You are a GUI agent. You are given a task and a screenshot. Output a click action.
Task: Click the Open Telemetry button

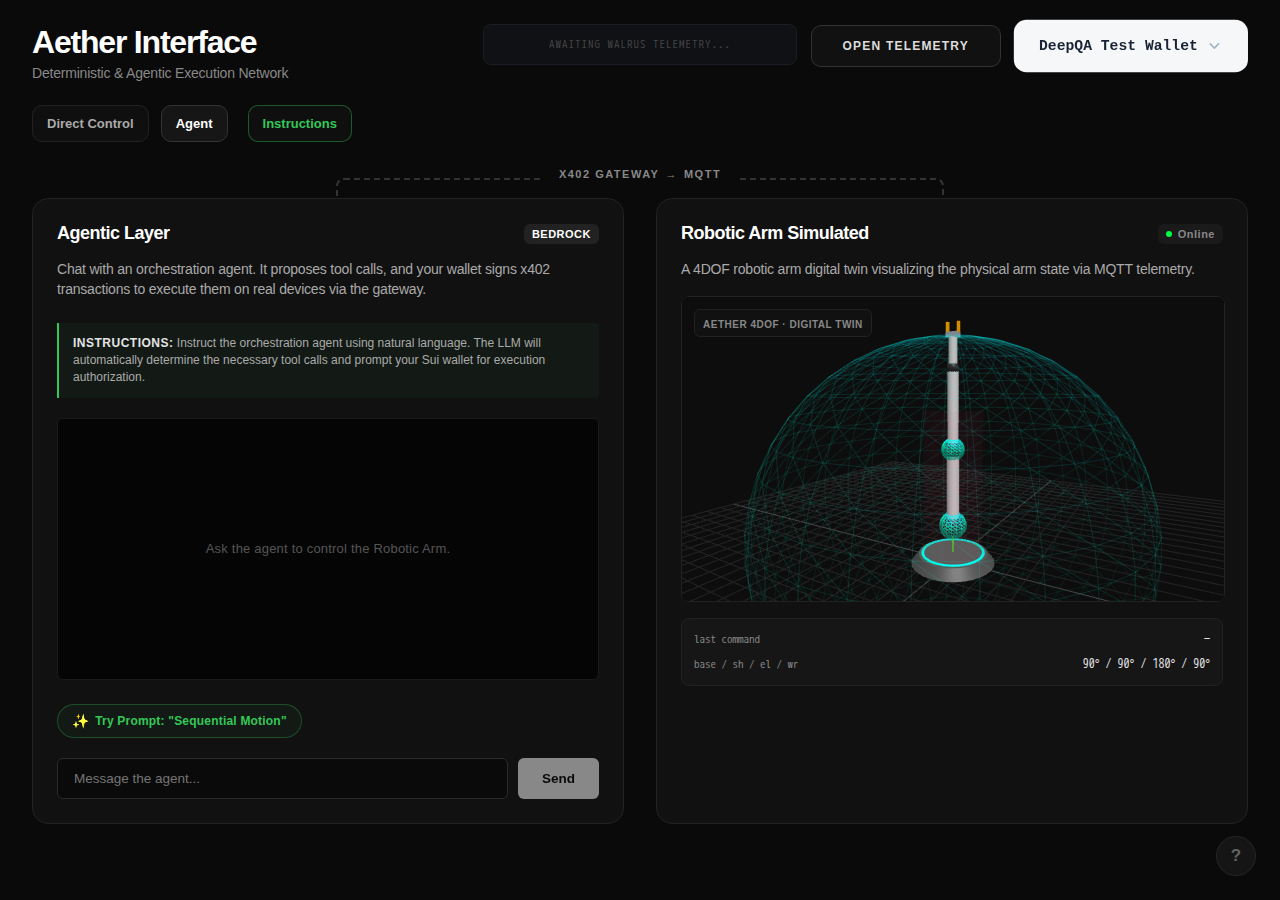click(x=906, y=46)
